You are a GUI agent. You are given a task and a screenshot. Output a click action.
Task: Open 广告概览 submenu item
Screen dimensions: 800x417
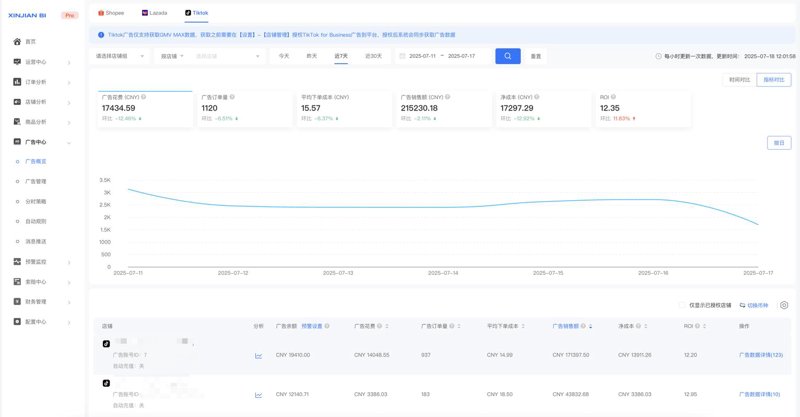click(36, 161)
